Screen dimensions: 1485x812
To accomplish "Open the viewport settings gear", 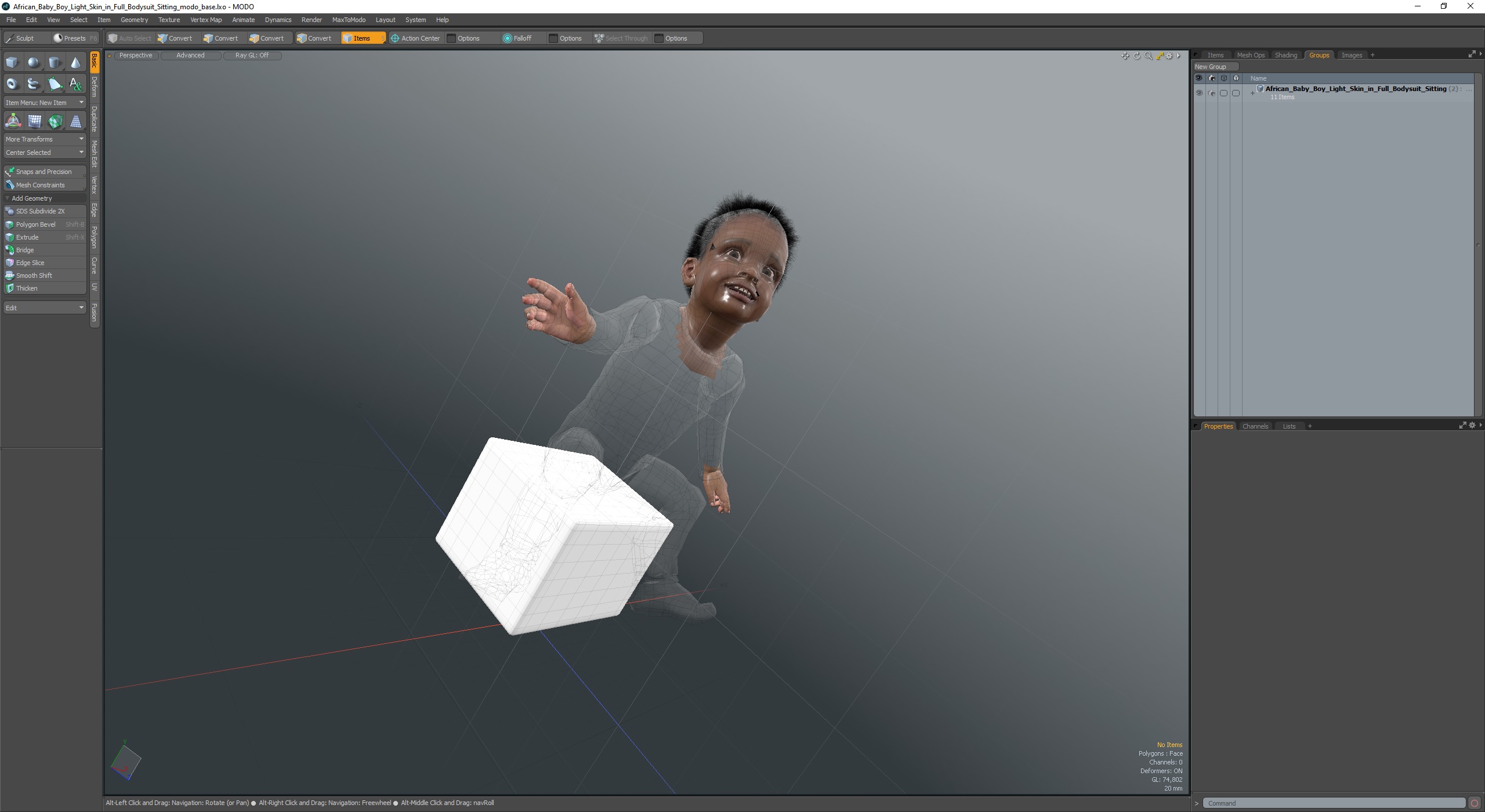I will [x=1169, y=56].
